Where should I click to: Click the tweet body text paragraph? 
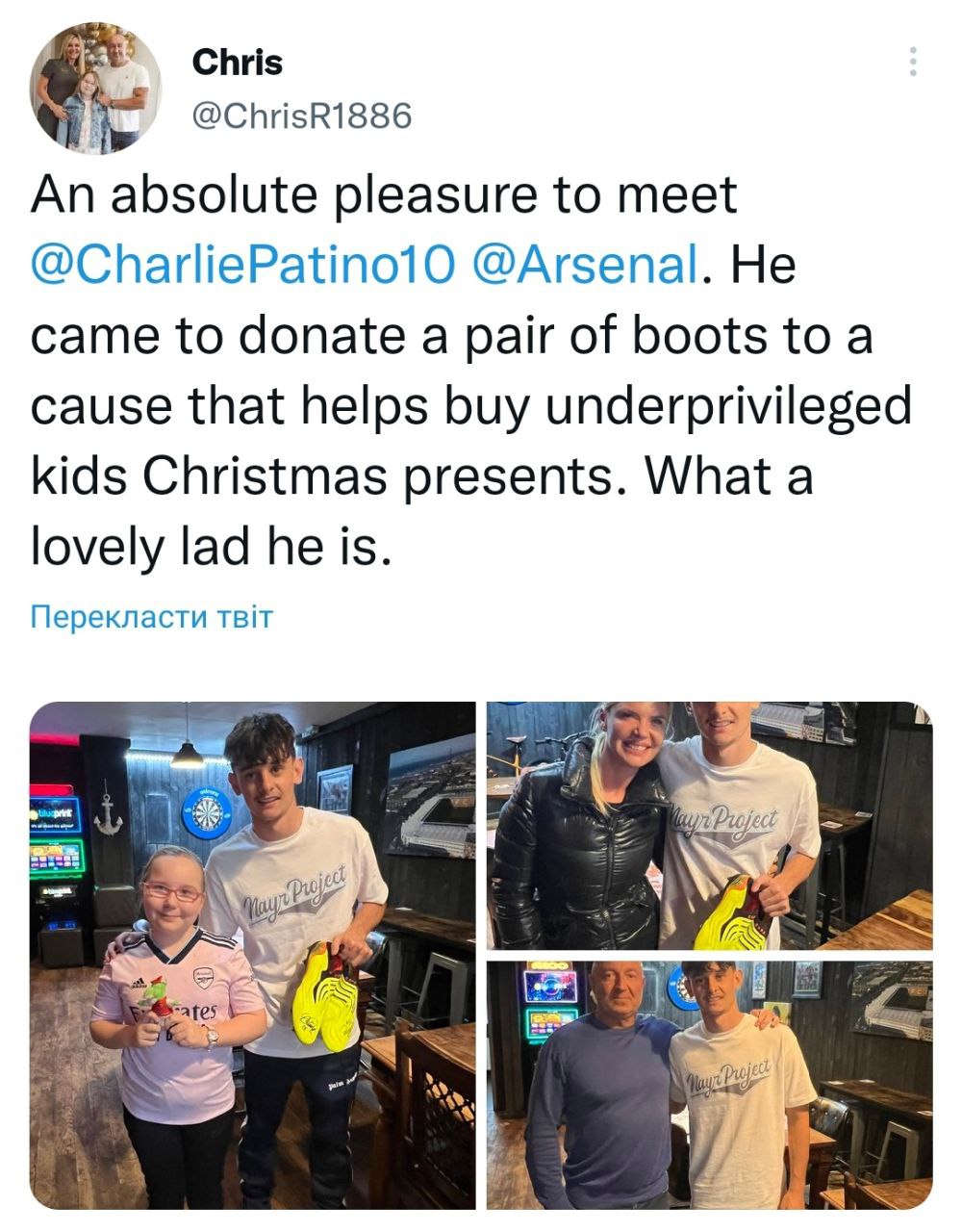pyautogui.click(x=471, y=371)
